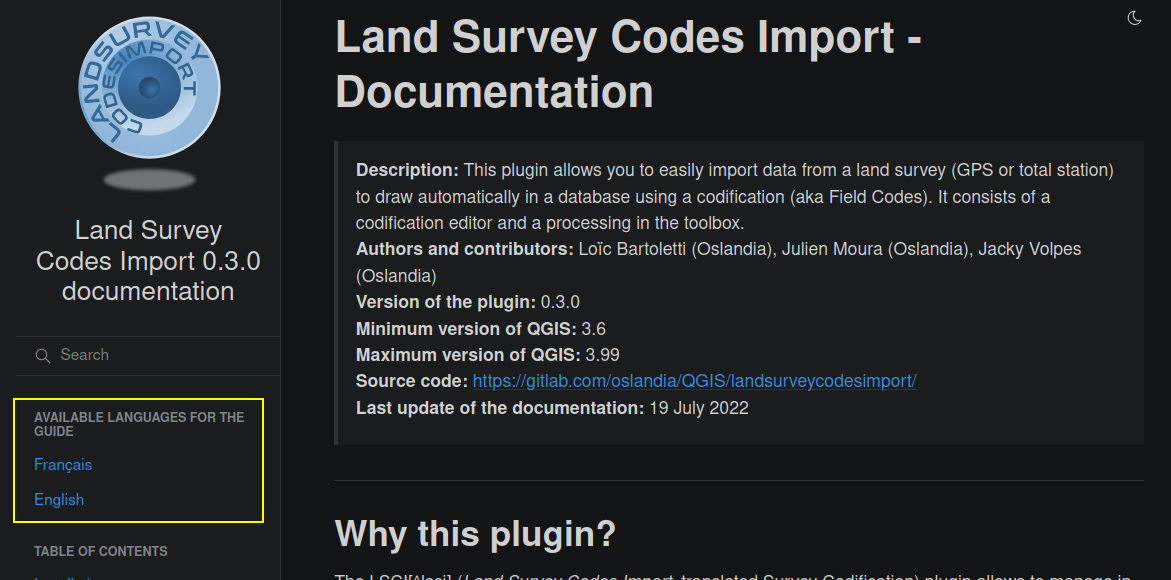Click the 'Minimum version of QGIS:' label
The height and width of the screenshot is (580, 1171).
point(466,328)
